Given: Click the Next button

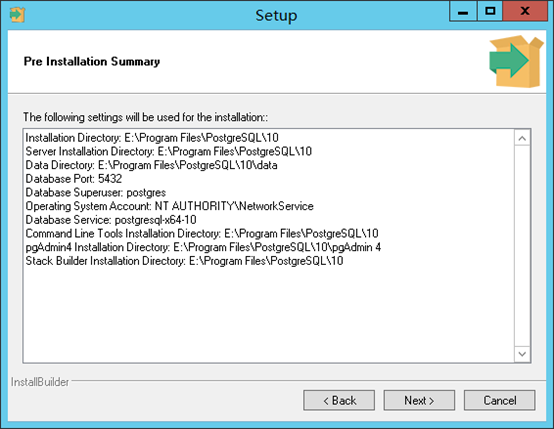Looking at the screenshot, I should (419, 400).
